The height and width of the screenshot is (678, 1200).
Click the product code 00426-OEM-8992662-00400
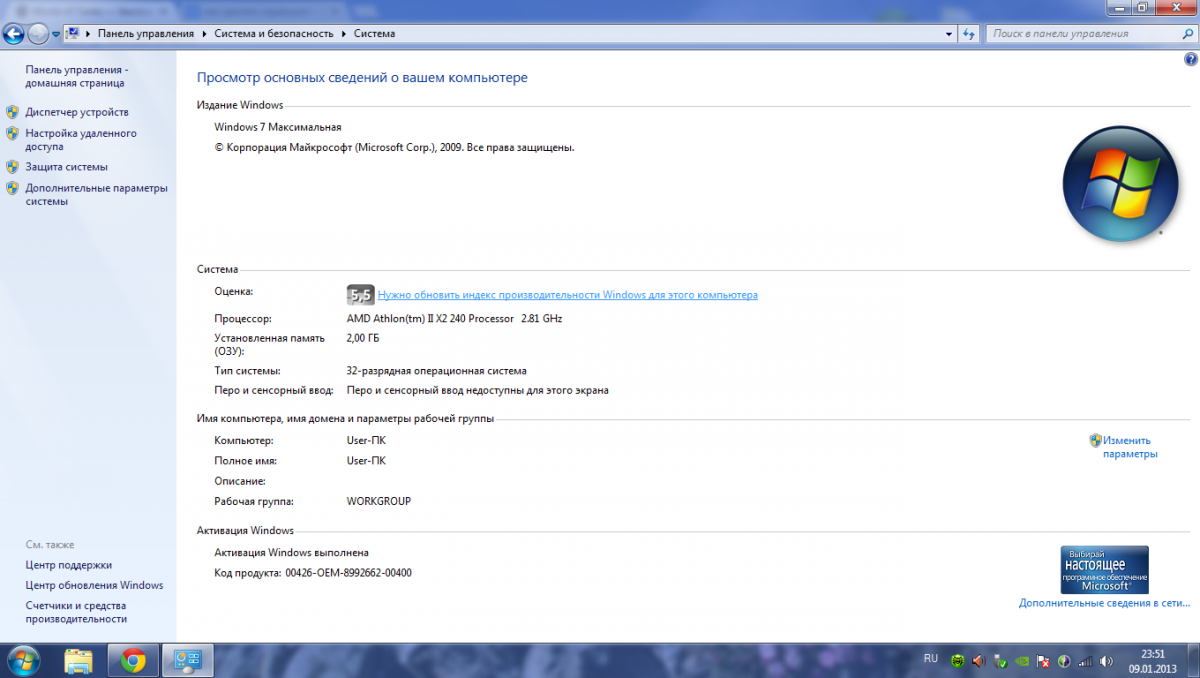[348, 573]
